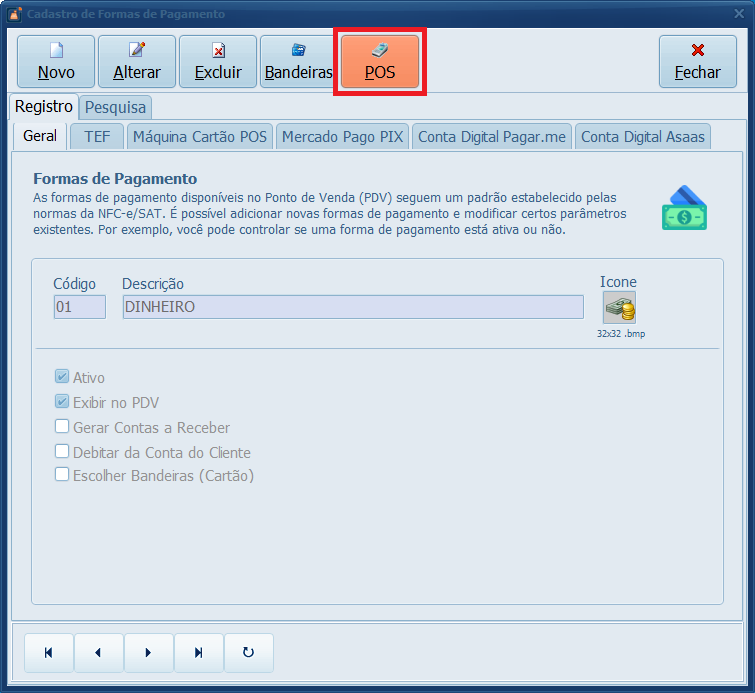The width and height of the screenshot is (755, 693).
Task: Jump to last record icon
Action: tap(199, 653)
